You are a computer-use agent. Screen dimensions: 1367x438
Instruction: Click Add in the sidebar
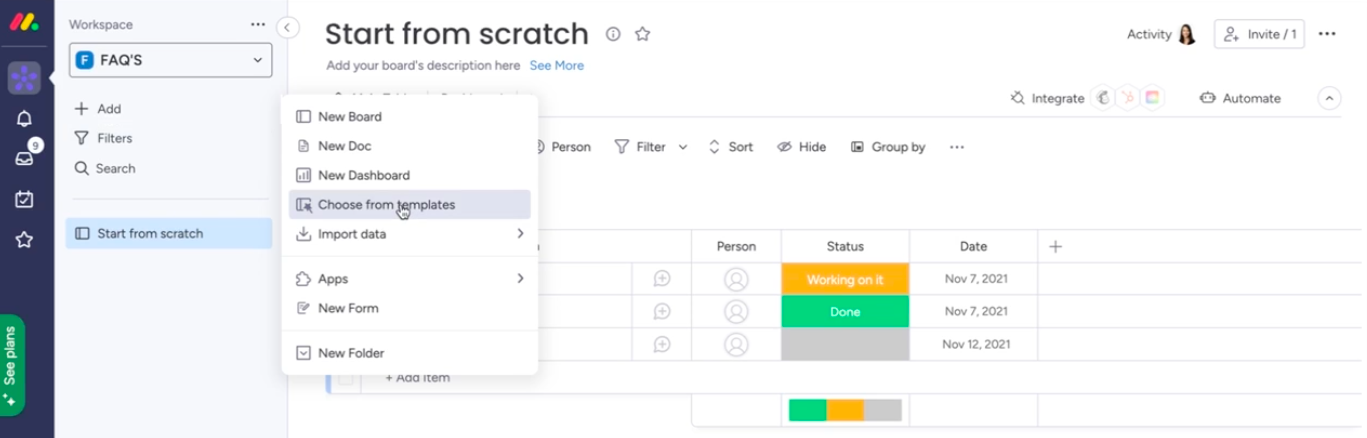pos(98,109)
